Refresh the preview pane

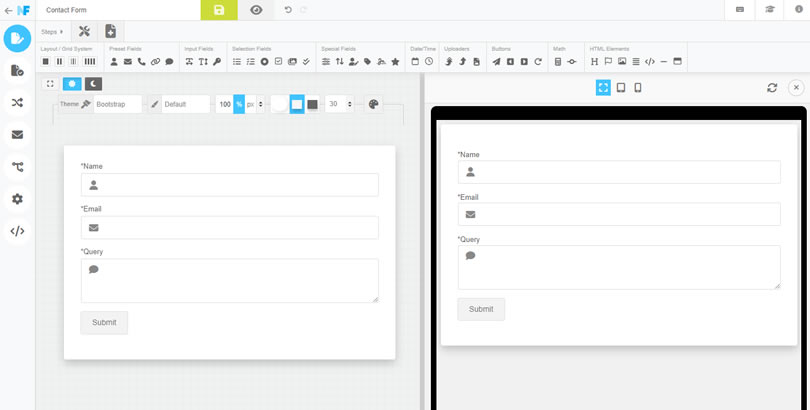[x=772, y=88]
